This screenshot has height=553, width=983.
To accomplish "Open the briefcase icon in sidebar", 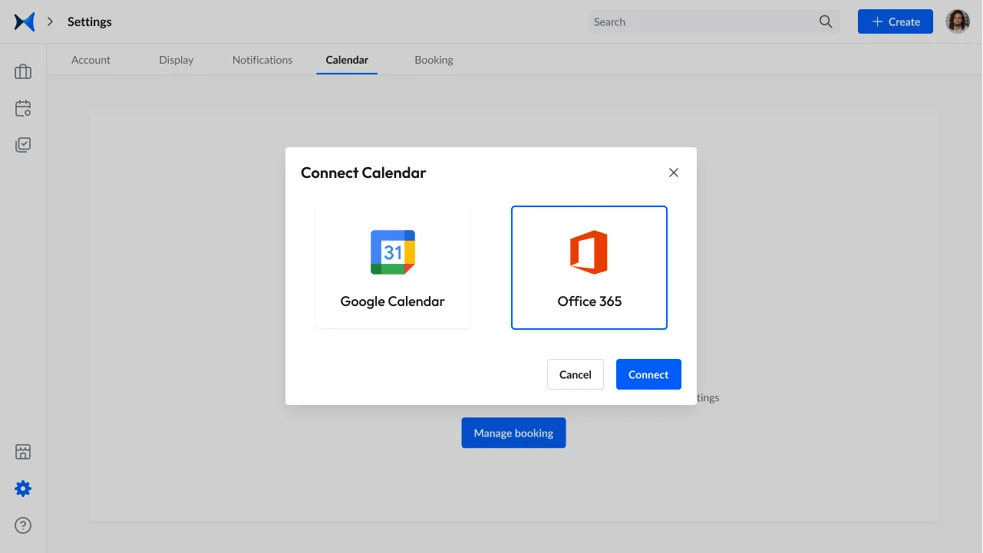I will point(23,71).
